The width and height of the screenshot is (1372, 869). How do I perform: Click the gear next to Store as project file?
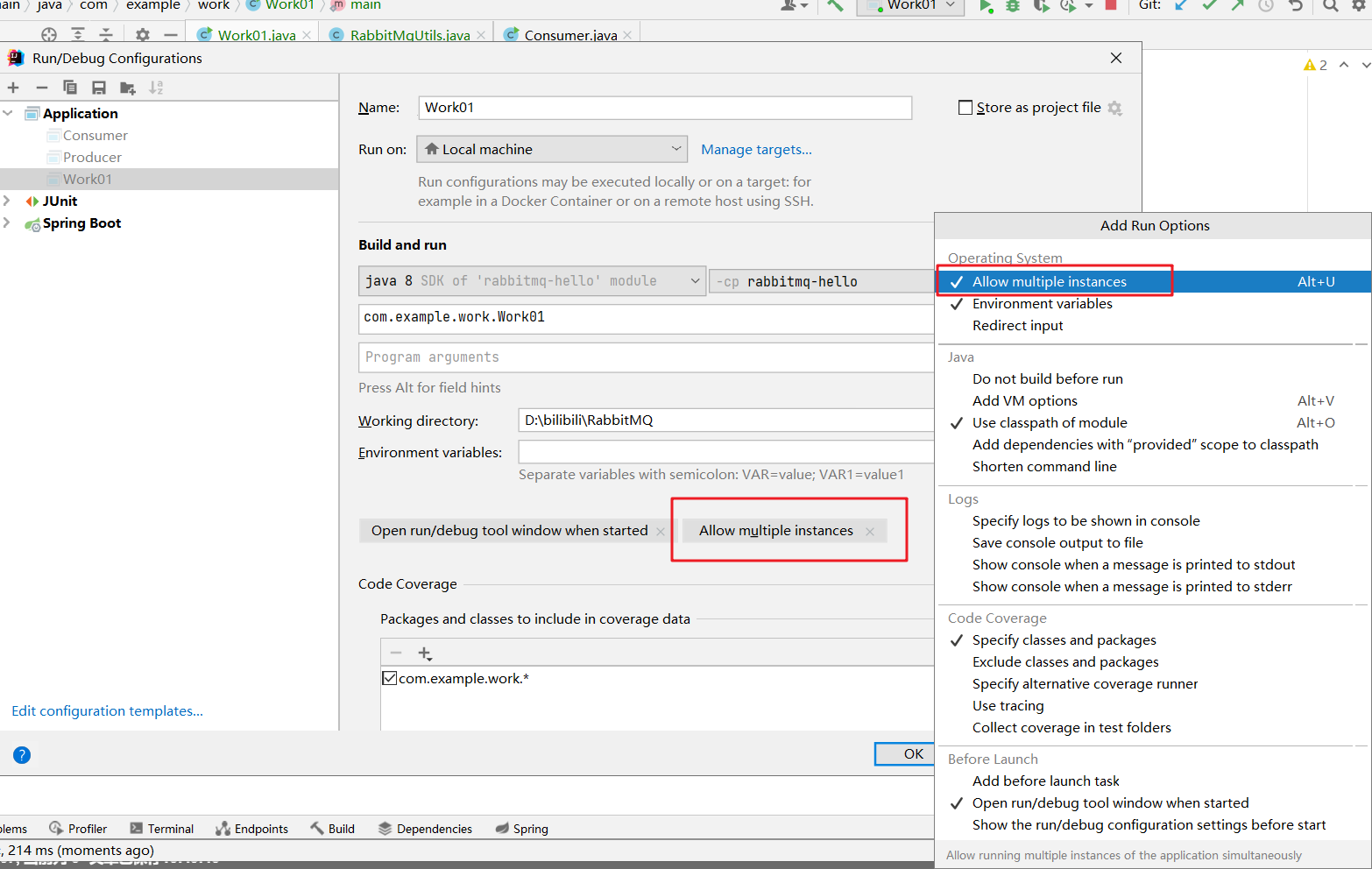tap(1114, 108)
